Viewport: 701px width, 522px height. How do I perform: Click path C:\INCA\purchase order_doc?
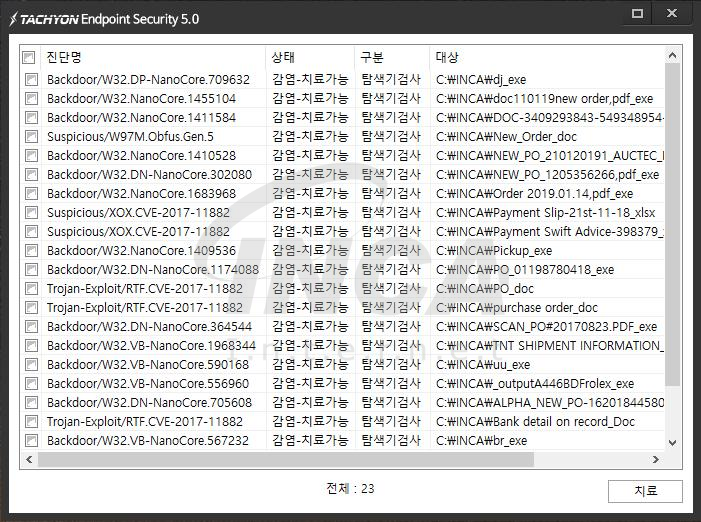pyautogui.click(x=517, y=307)
